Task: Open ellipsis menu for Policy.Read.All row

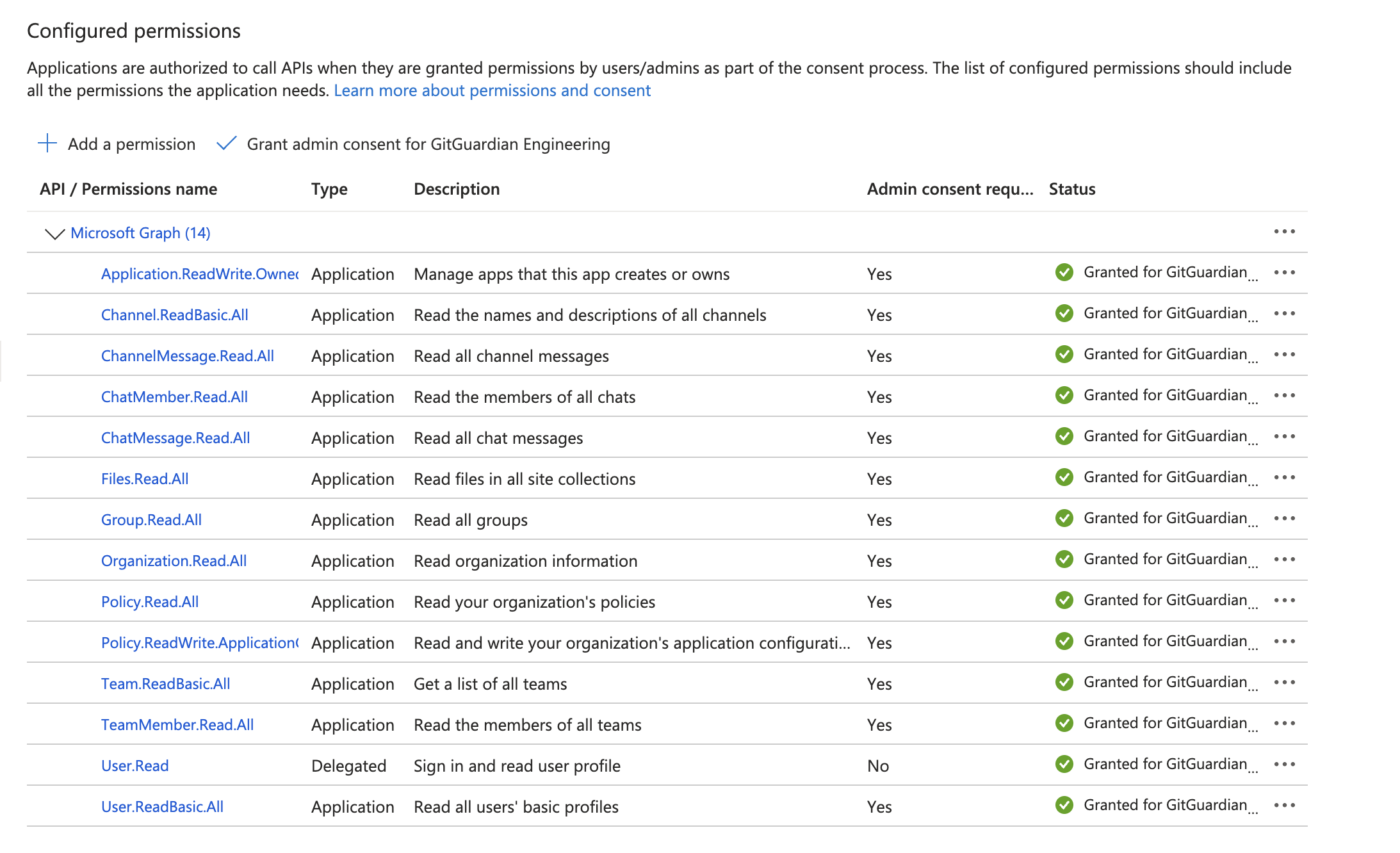Action: [x=1284, y=601]
